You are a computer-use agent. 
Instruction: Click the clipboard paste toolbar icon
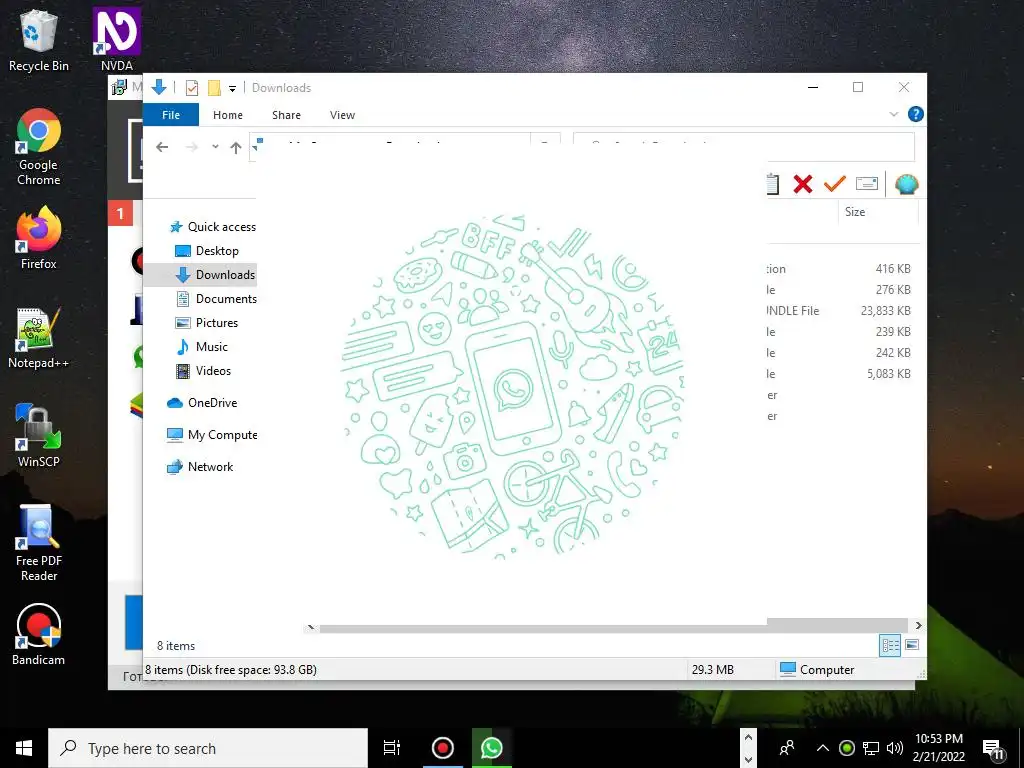pos(773,184)
